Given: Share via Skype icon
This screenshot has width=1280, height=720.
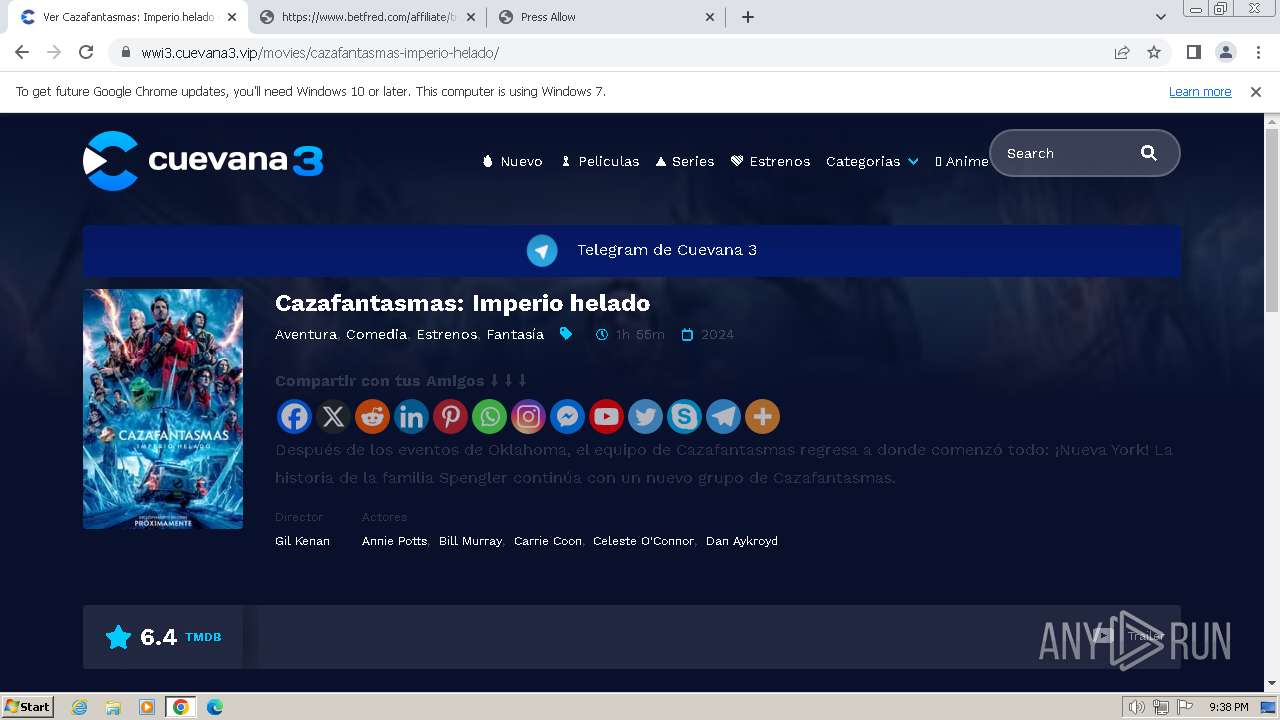Looking at the screenshot, I should click(684, 416).
